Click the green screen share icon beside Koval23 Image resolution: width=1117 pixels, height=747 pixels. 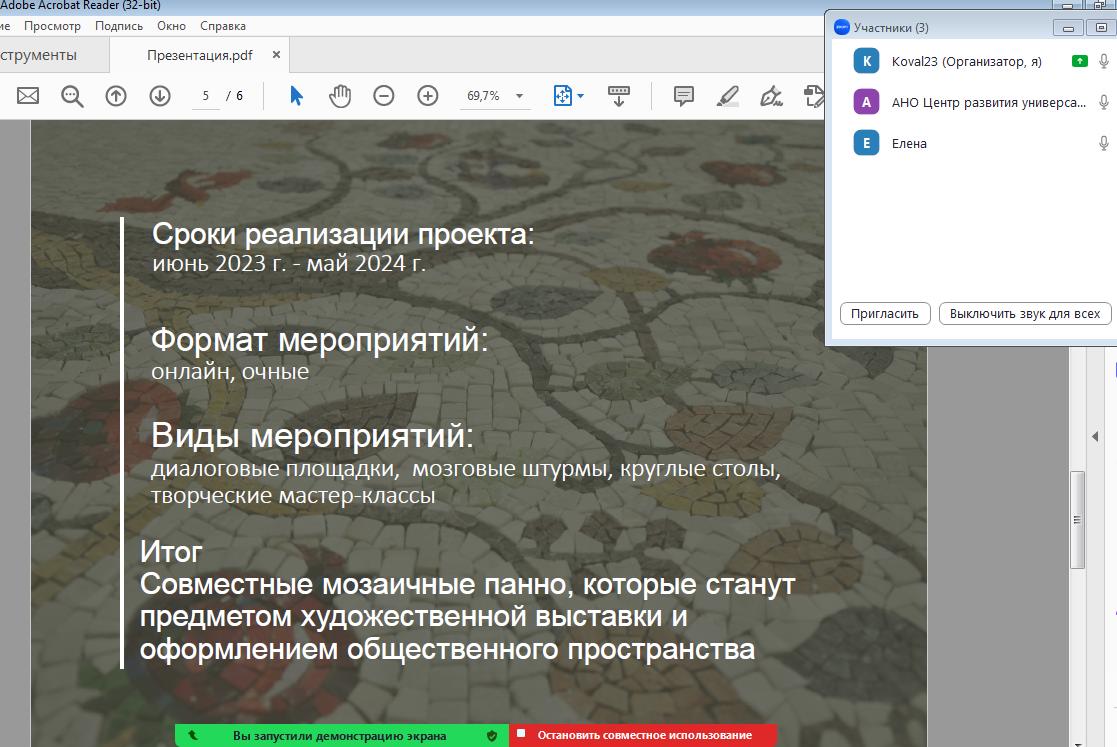click(1079, 61)
